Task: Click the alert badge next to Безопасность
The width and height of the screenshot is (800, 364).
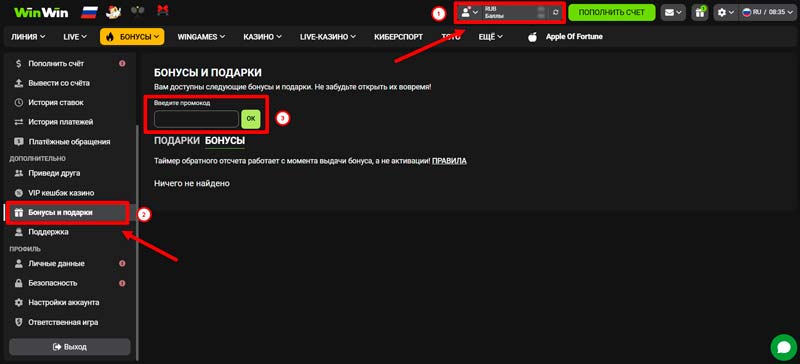Action: coord(122,283)
